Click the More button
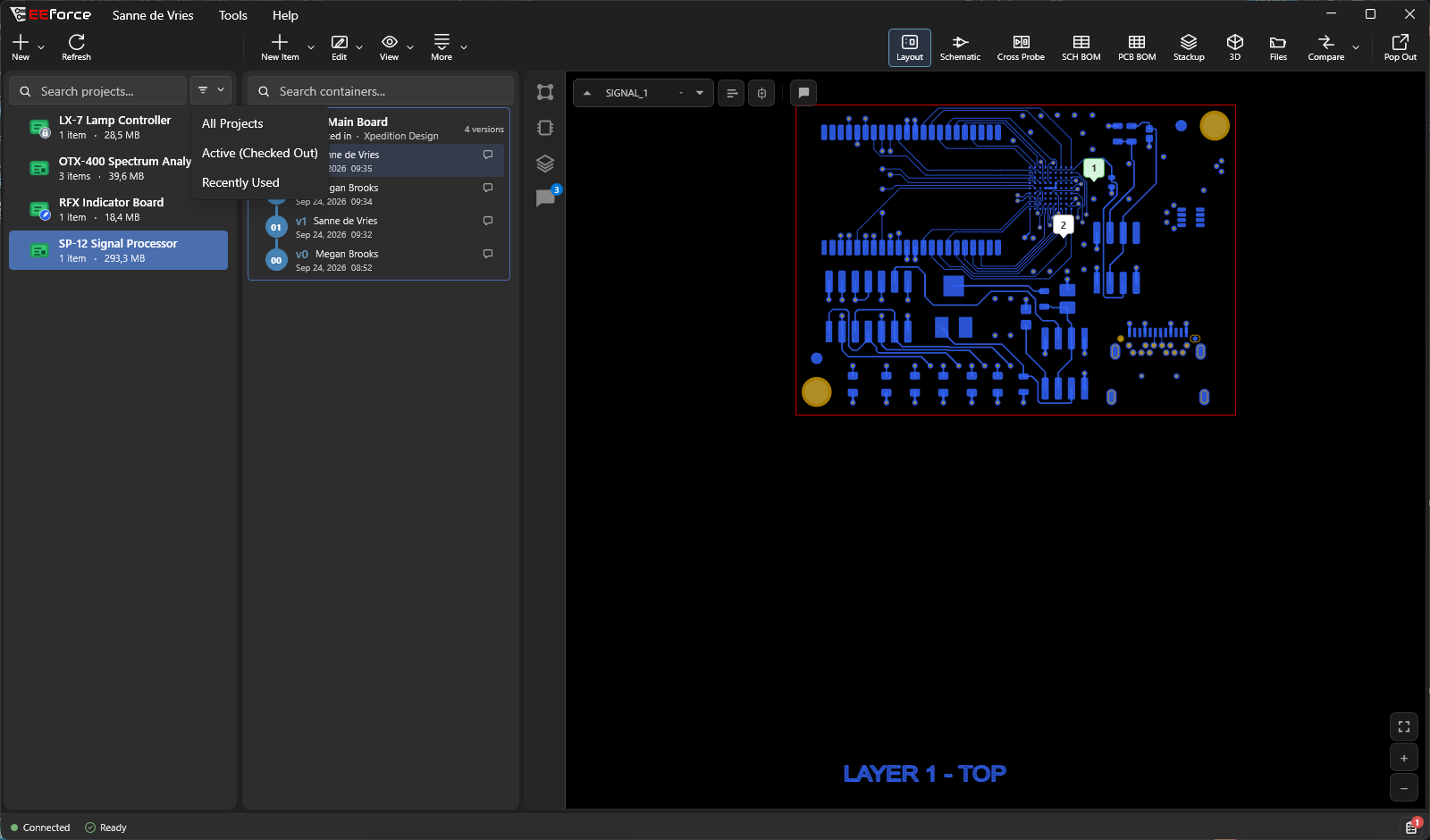 (x=442, y=47)
